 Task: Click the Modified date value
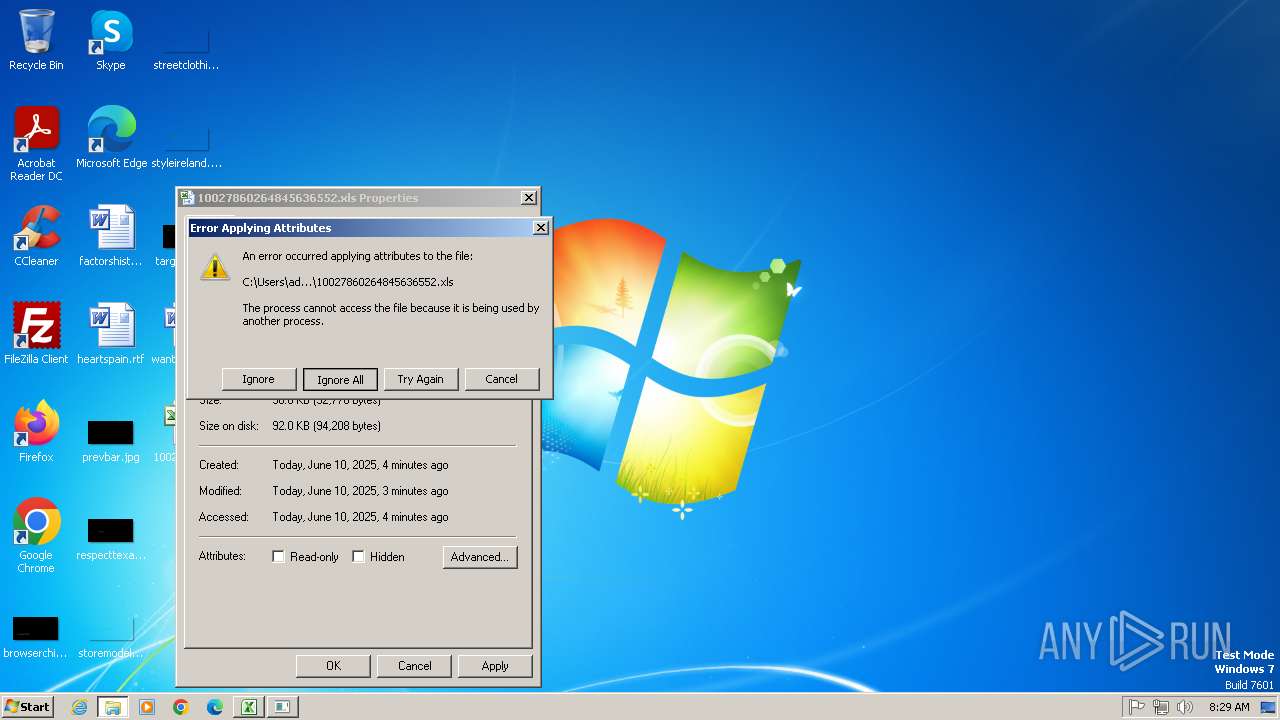tap(360, 491)
